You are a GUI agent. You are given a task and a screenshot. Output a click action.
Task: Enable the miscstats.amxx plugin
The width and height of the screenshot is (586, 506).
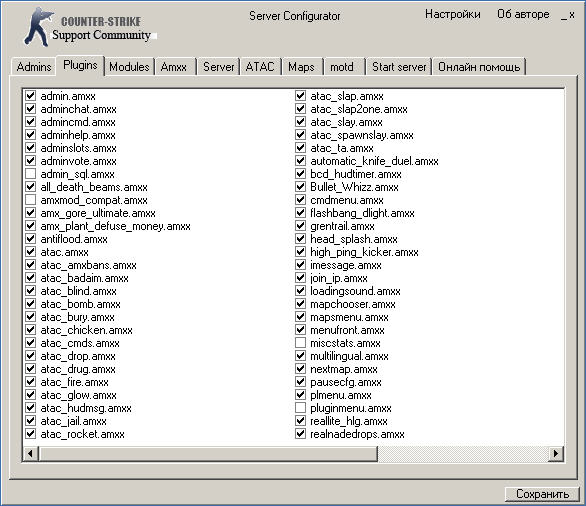coord(300,342)
